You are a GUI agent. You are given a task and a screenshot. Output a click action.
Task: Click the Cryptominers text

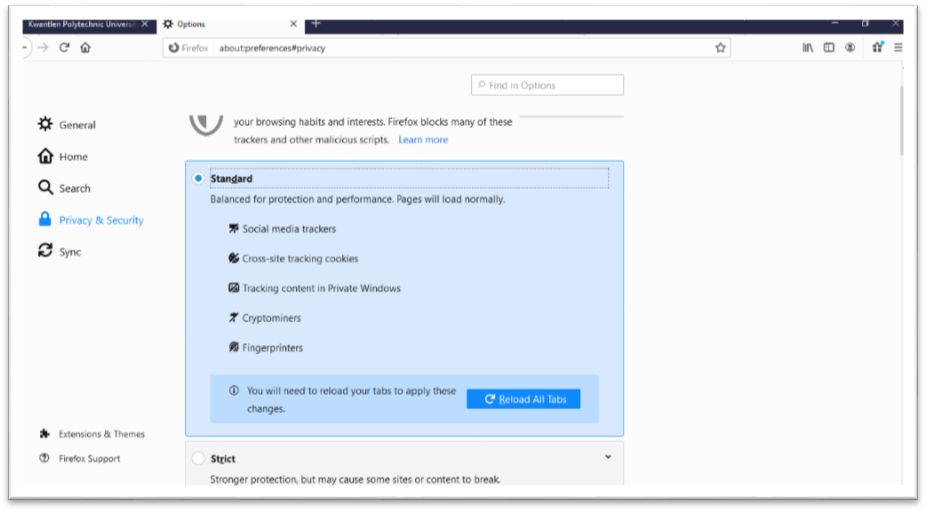[x=272, y=318]
